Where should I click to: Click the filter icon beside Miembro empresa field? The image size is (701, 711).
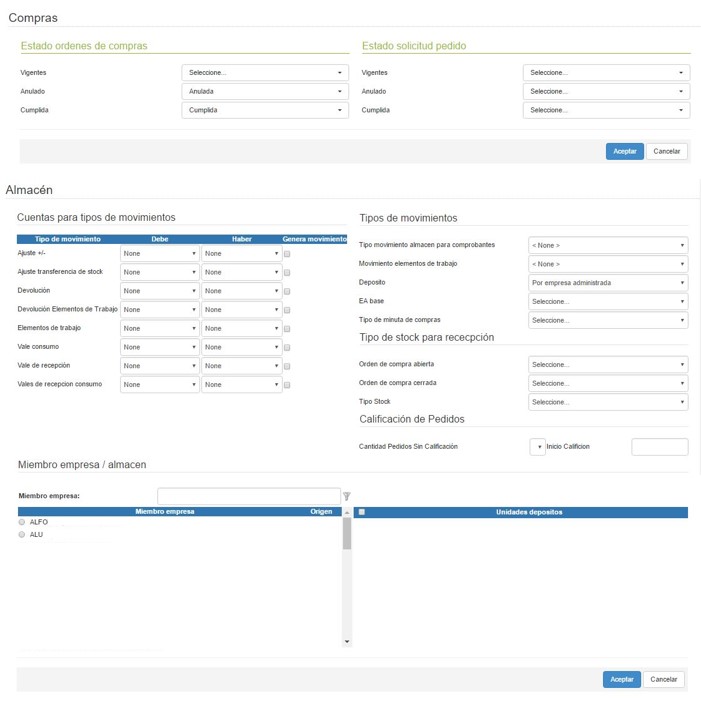pos(347,496)
